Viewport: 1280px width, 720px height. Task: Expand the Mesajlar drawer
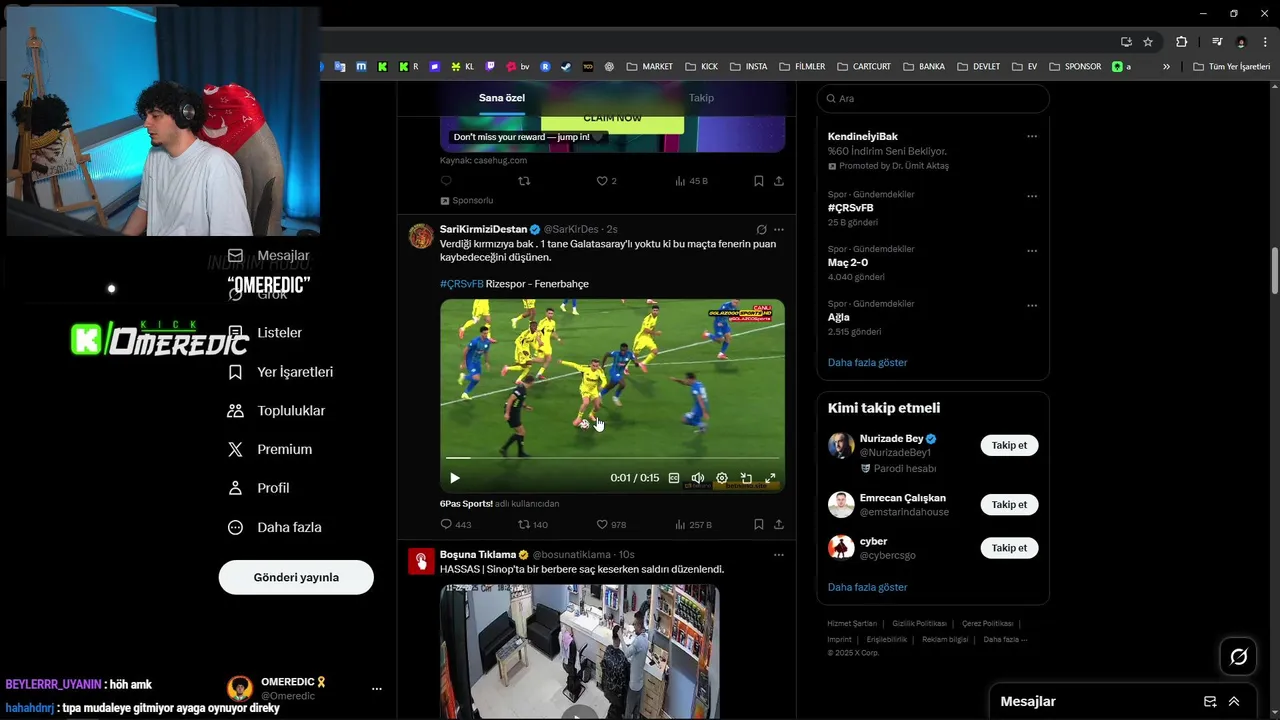(1234, 701)
